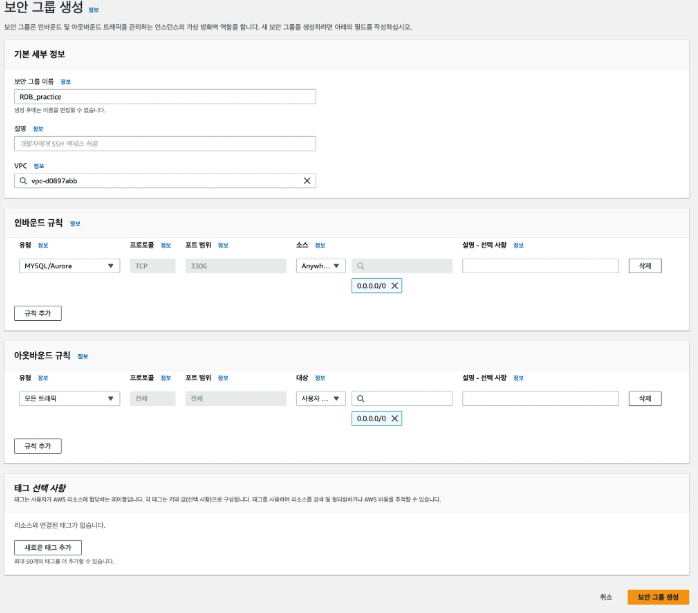Screen dimensions: 698x613
Task: Click 삭제 button on outbound rule row
Action: click(645, 398)
